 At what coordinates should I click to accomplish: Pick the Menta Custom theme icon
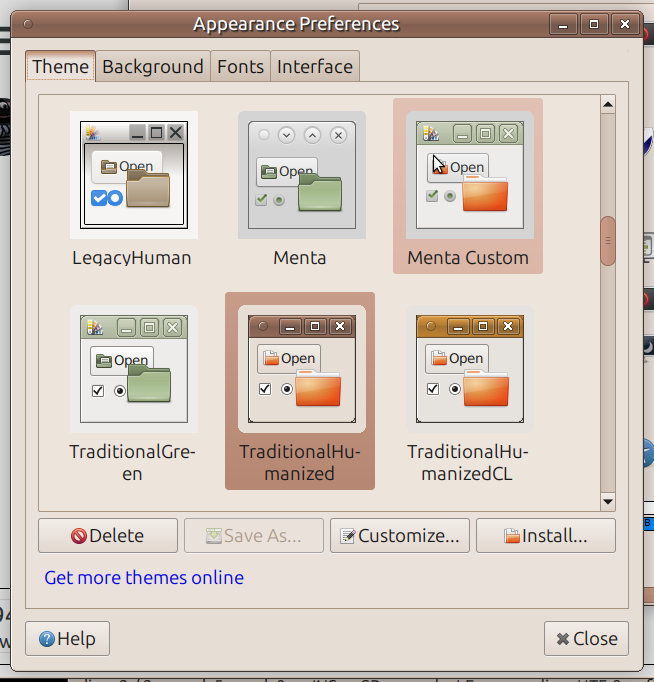[468, 175]
